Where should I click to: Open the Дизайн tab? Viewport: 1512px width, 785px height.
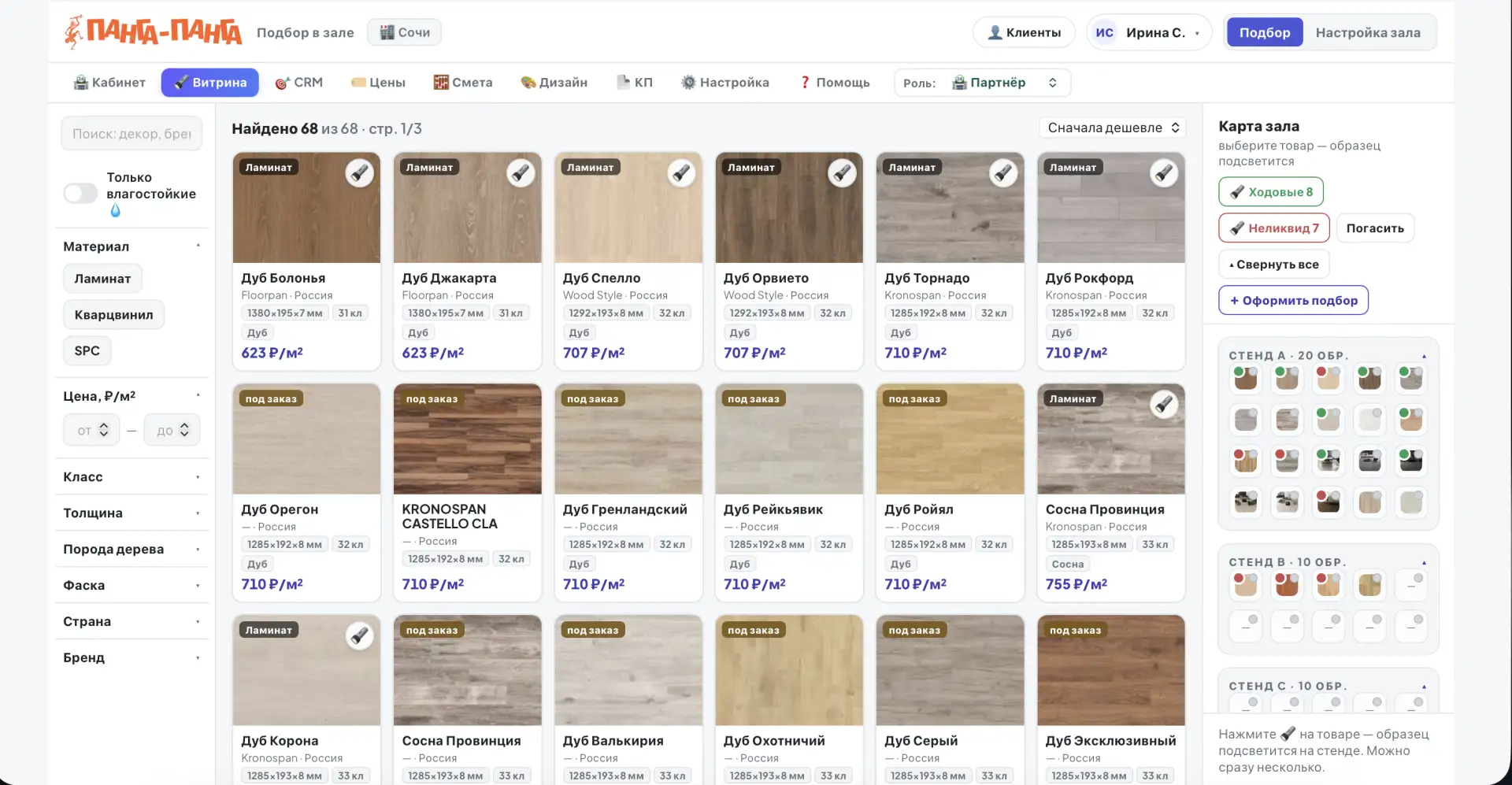[554, 83]
